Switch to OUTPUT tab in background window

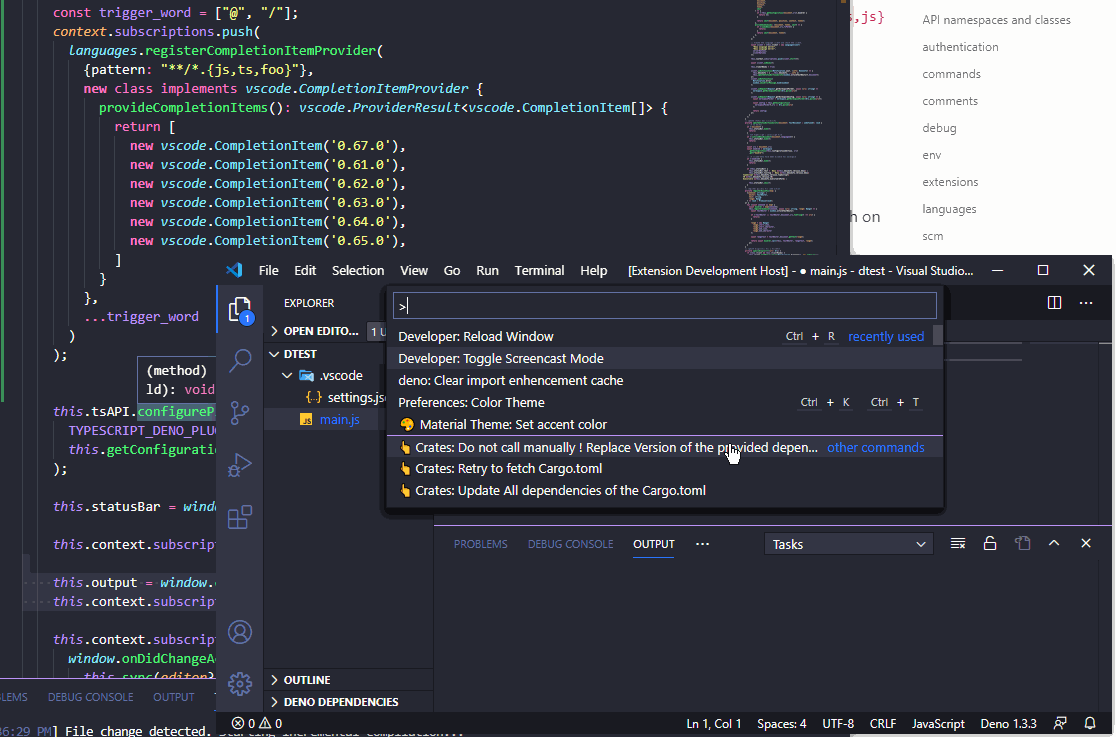click(x=174, y=697)
